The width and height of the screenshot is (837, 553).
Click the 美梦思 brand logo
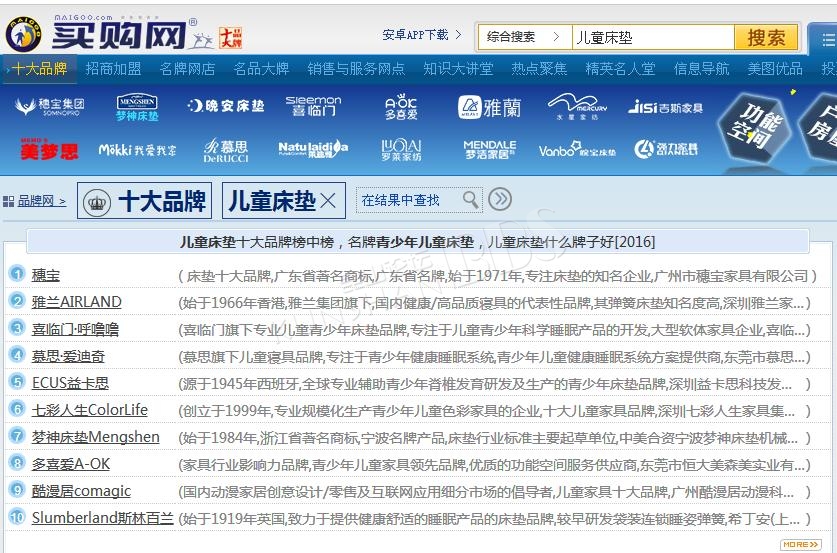coord(49,149)
